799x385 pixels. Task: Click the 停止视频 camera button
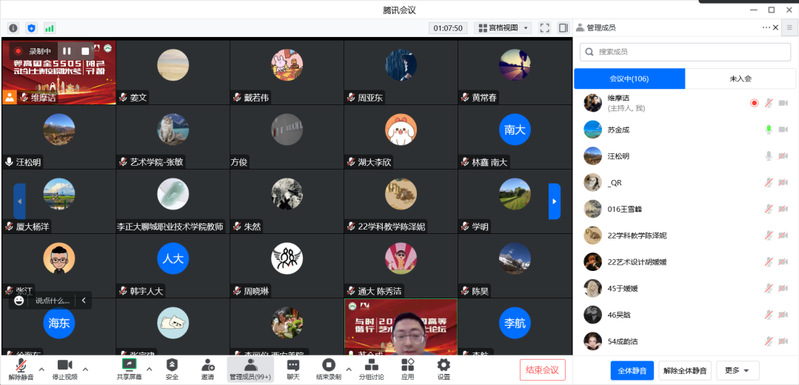(x=65, y=369)
